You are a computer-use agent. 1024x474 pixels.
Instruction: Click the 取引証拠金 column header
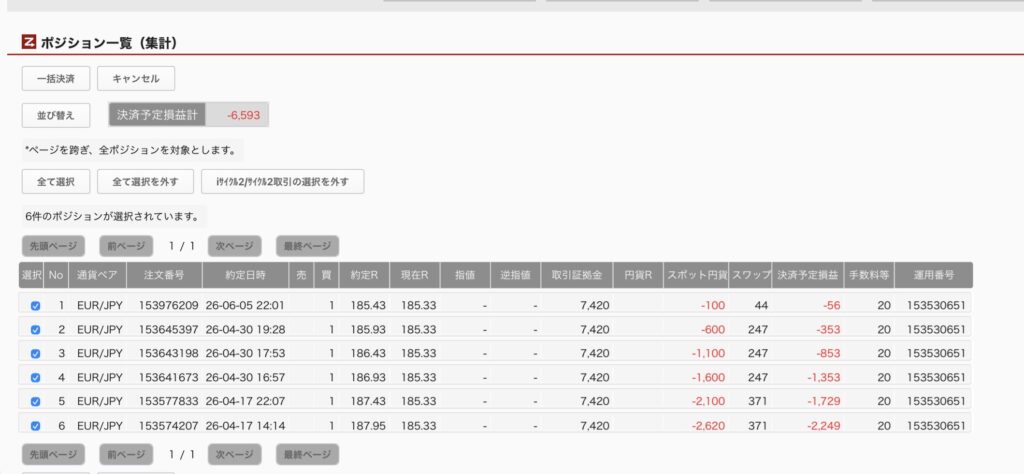[577, 275]
